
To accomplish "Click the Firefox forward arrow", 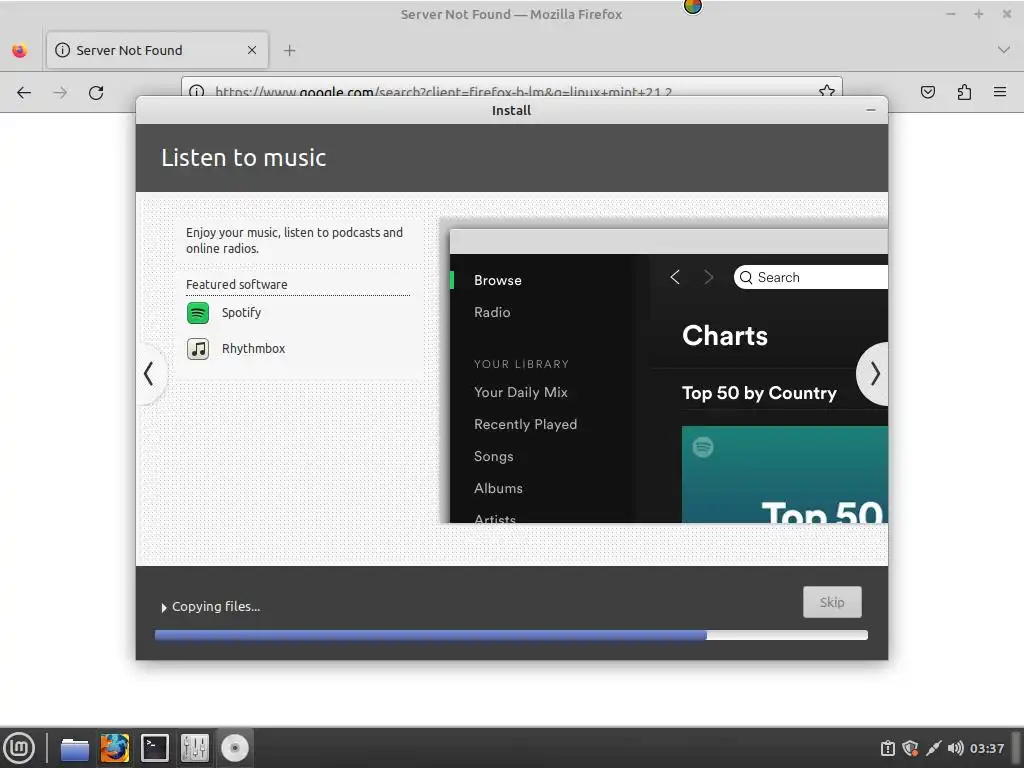I will click(x=60, y=93).
